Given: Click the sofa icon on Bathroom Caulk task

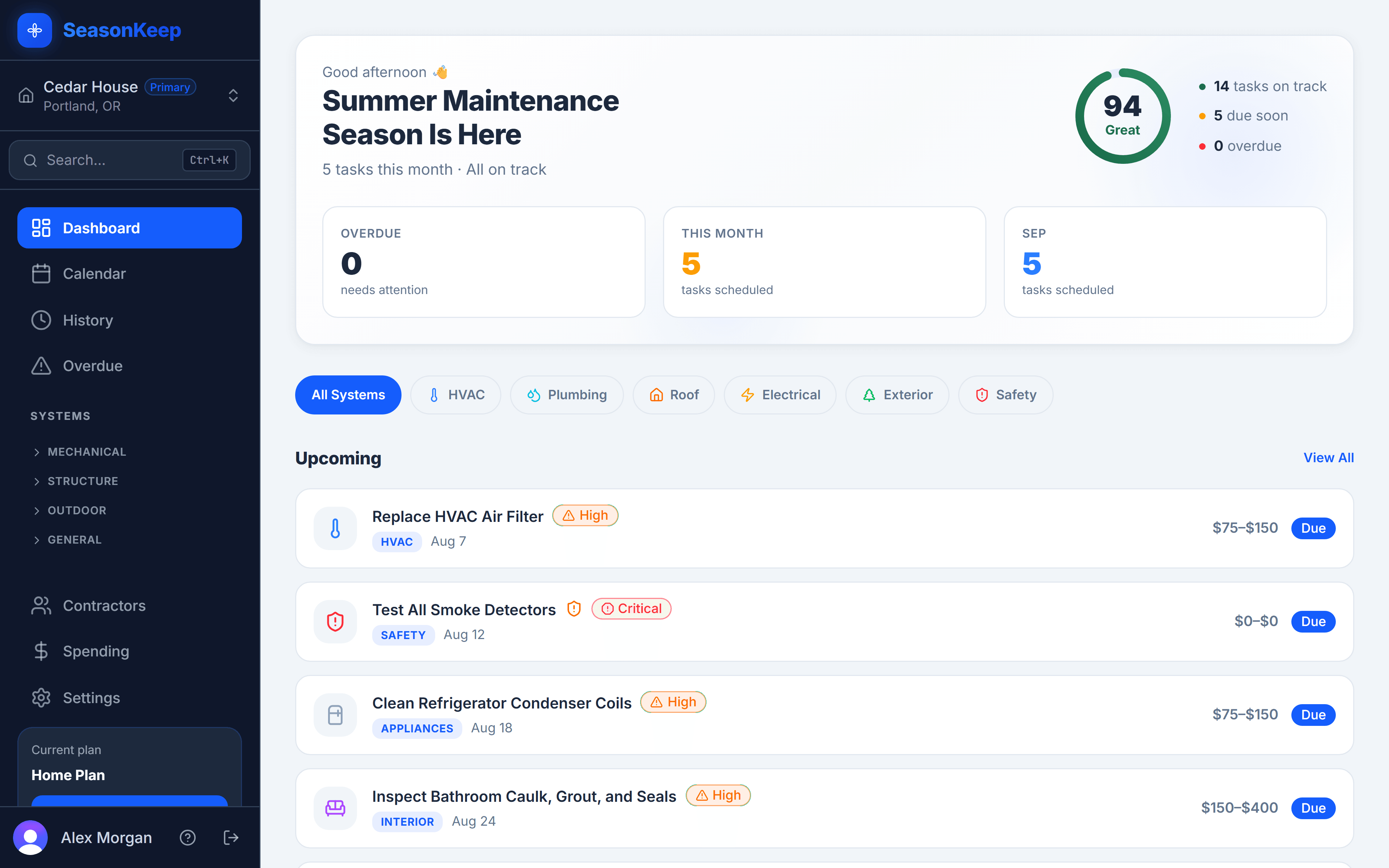Looking at the screenshot, I should (335, 808).
